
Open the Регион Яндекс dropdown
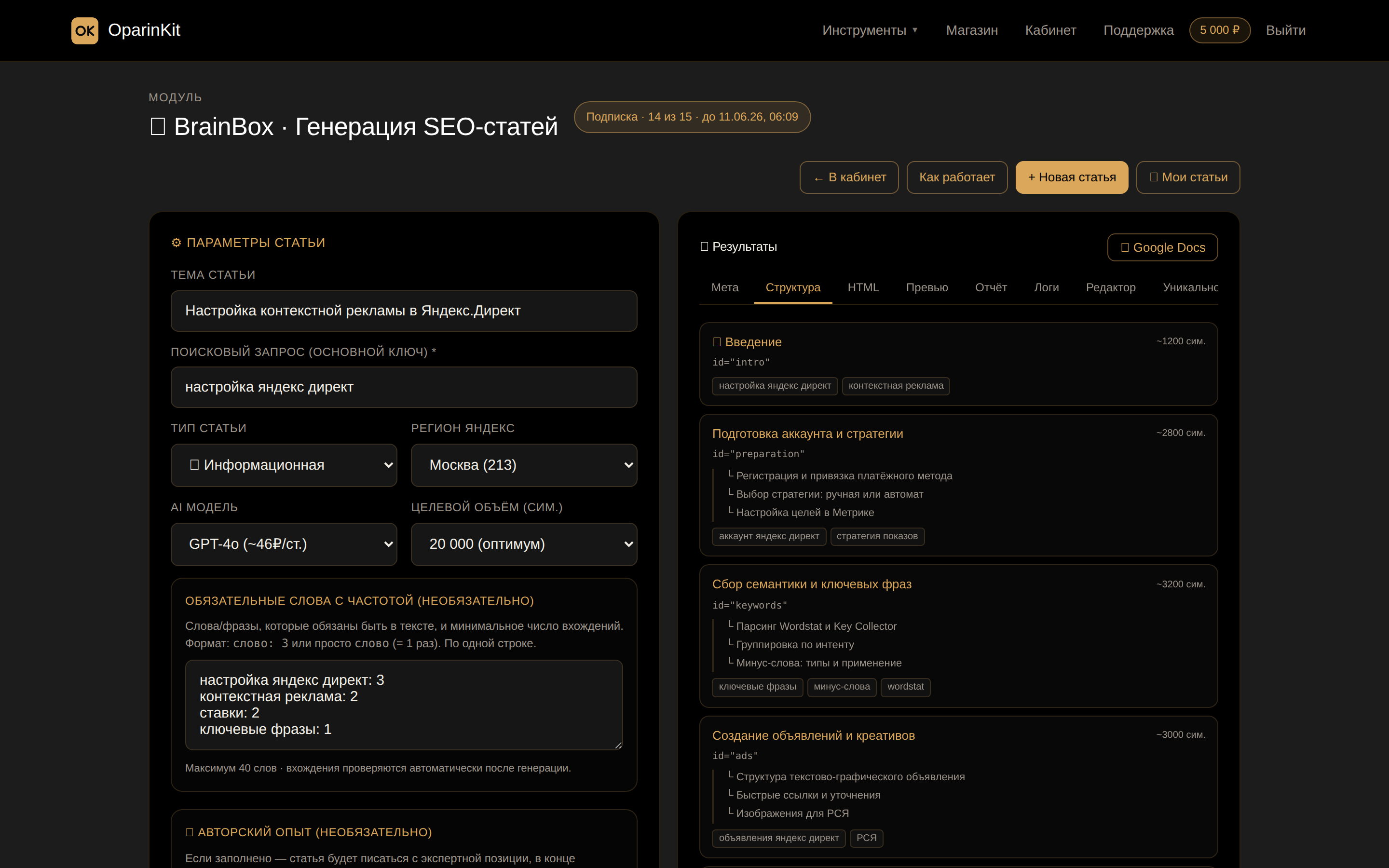524,465
